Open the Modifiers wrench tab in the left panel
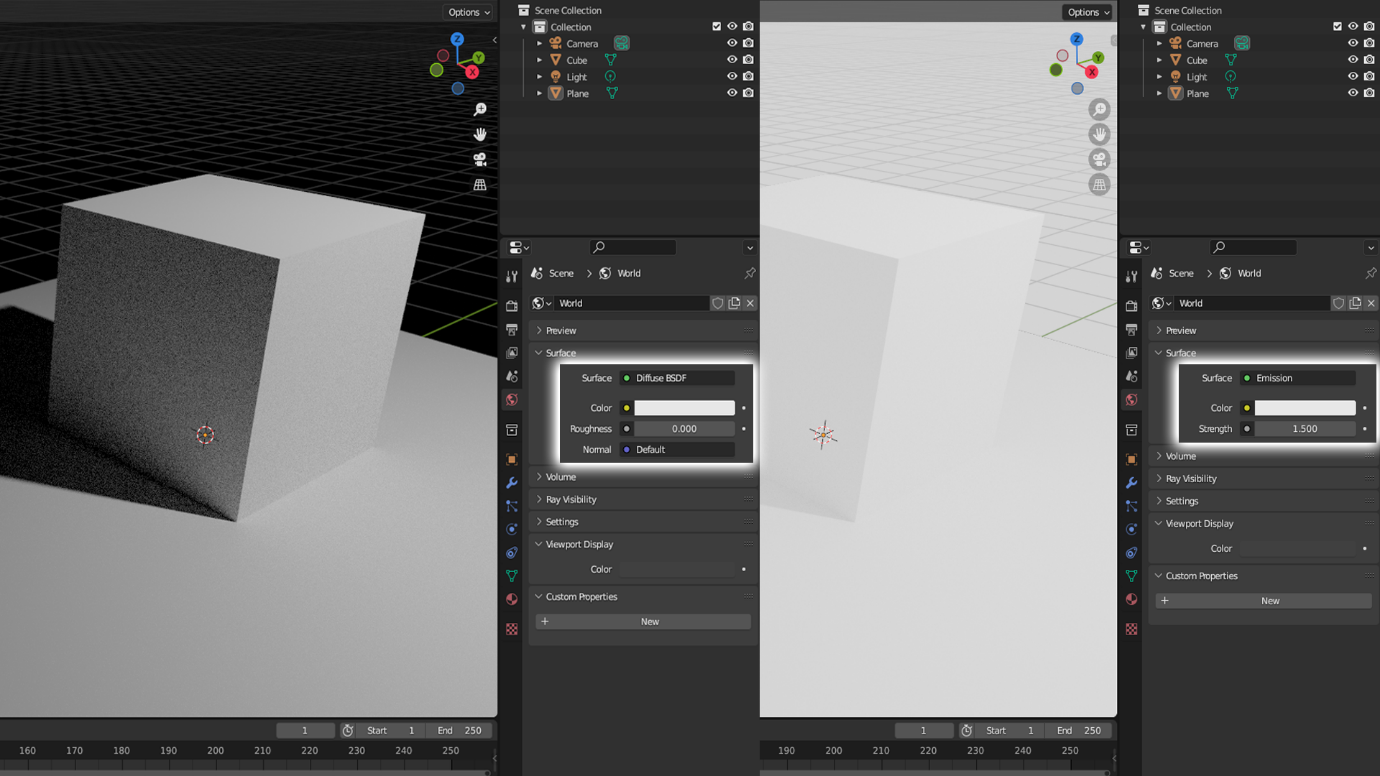 [512, 483]
